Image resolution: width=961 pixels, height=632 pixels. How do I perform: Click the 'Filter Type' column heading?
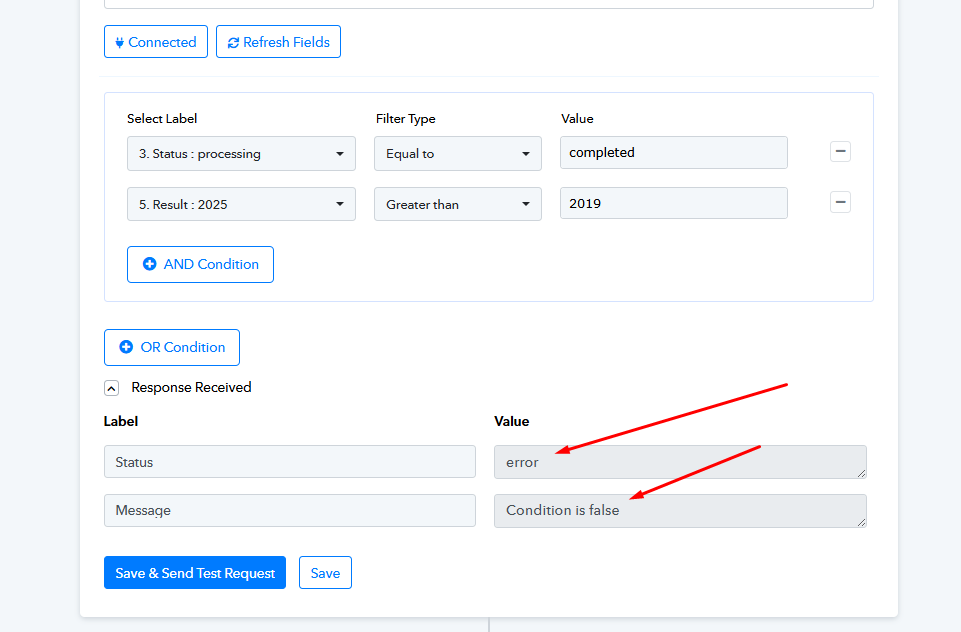(406, 118)
